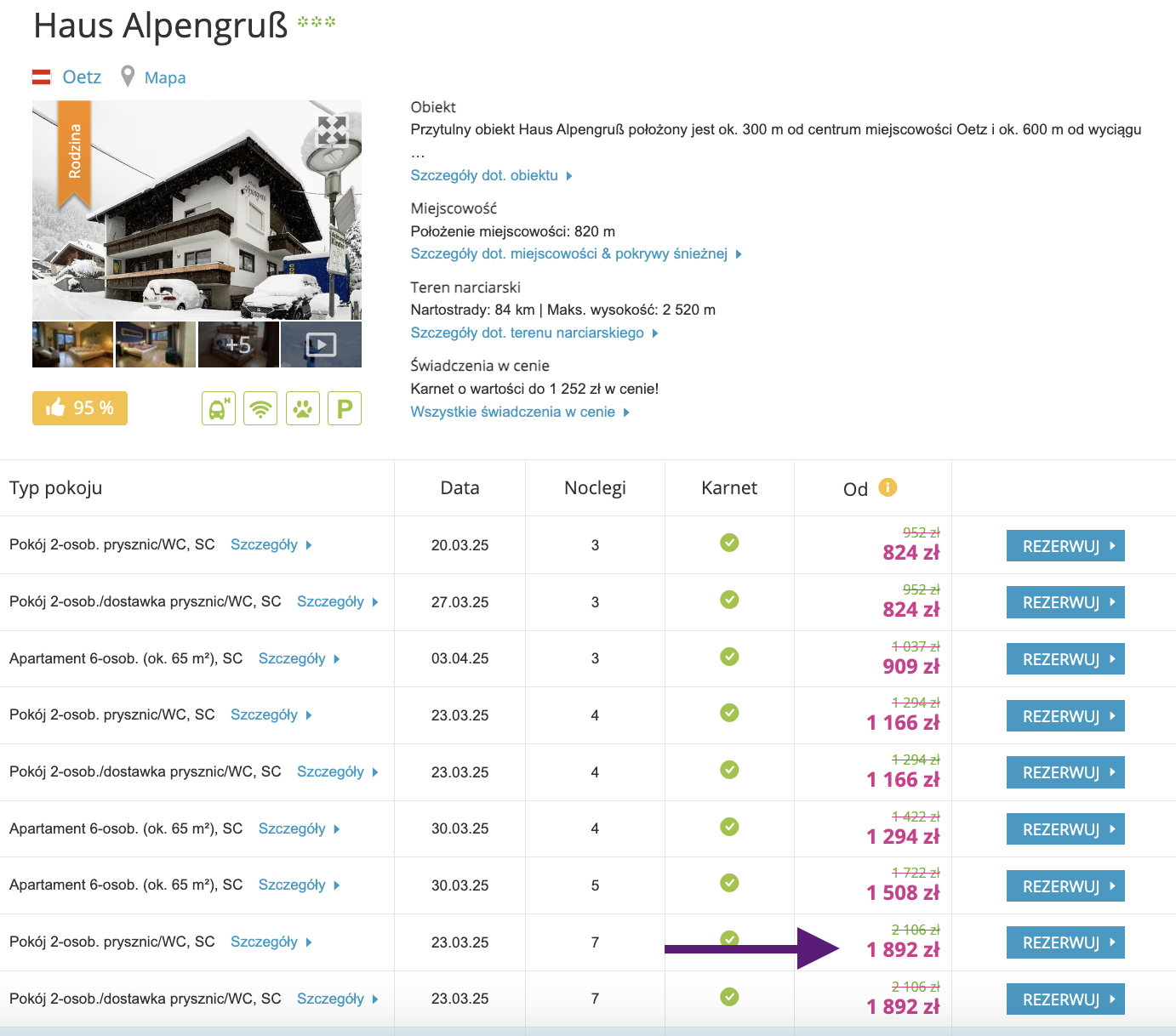Click the Typ pokoju column header
Screen dimensions: 1176x1036
coord(56,487)
